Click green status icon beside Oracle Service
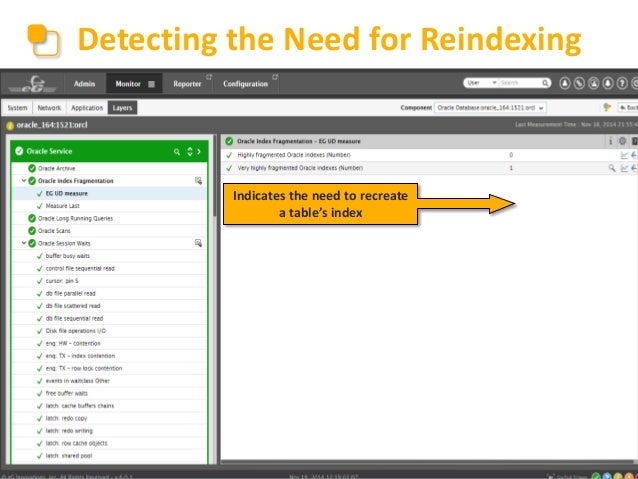The width and height of the screenshot is (638, 479). [x=19, y=151]
